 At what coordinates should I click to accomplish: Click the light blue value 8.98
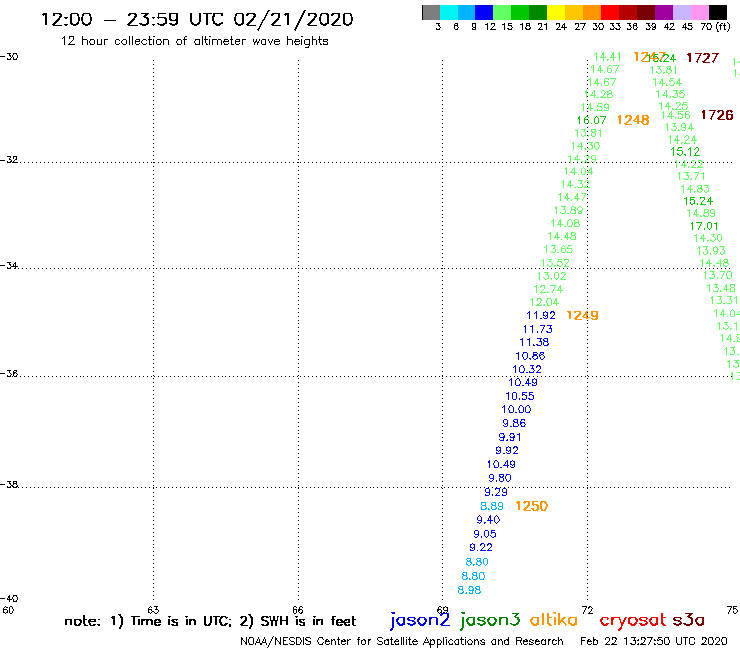(x=469, y=590)
